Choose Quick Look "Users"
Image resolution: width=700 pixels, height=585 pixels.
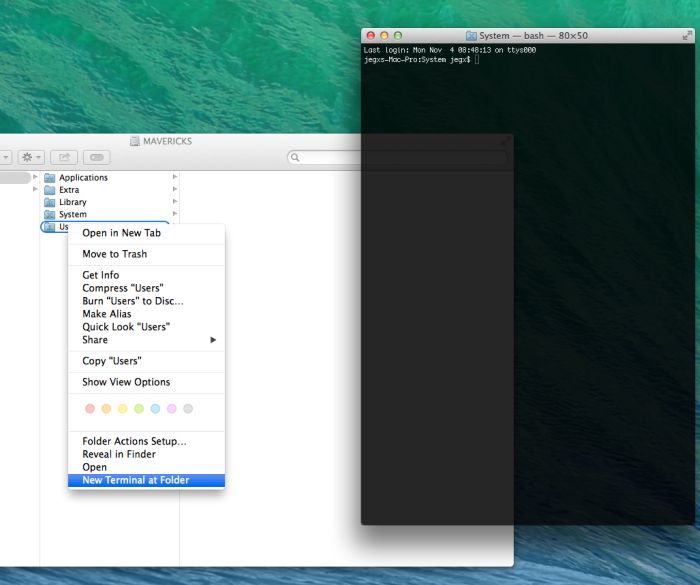146,327
